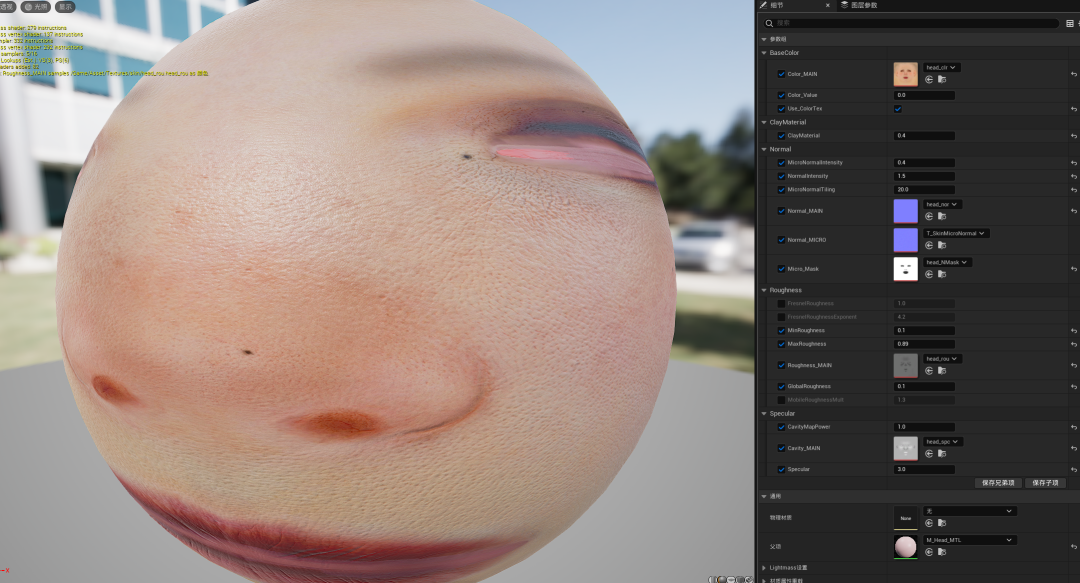Open the head_nor texture dropdown
1080x583 pixels.
pos(942,204)
